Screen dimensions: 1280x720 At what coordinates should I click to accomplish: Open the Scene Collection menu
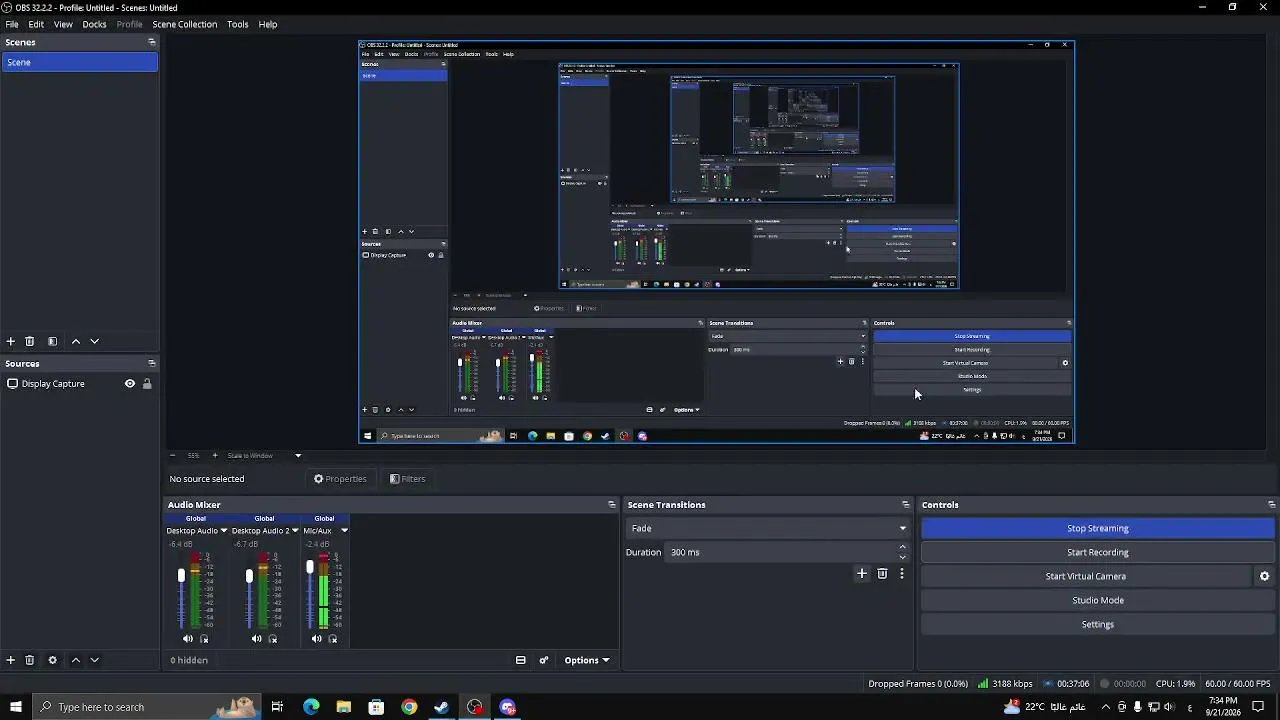coord(184,24)
